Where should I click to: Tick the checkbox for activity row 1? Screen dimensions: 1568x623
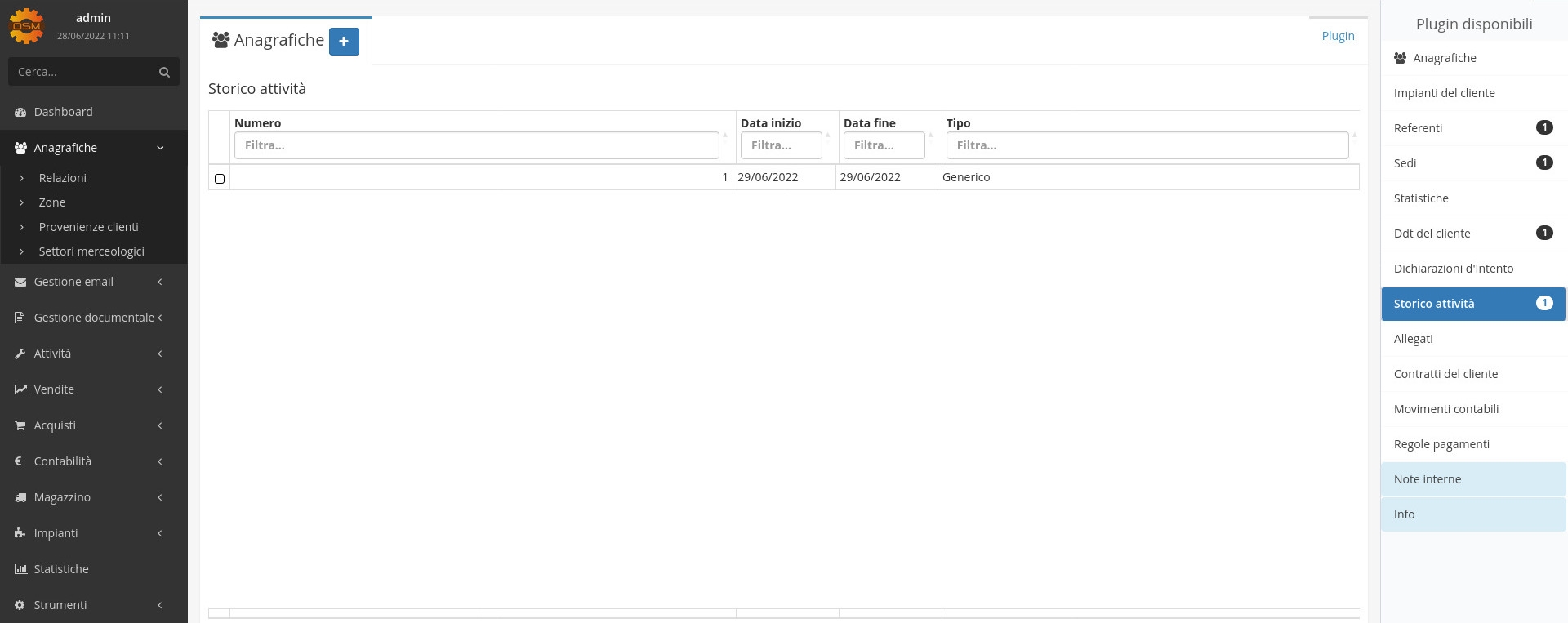tap(220, 178)
